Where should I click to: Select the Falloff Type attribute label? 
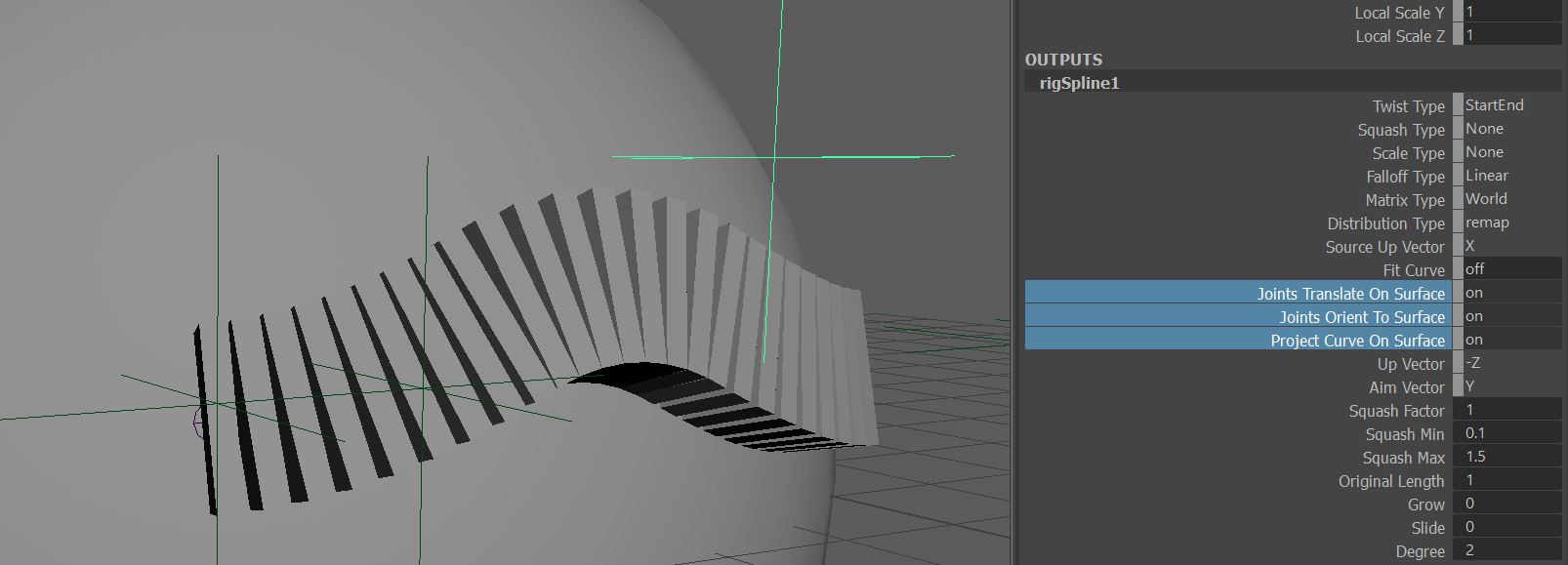(x=1405, y=177)
